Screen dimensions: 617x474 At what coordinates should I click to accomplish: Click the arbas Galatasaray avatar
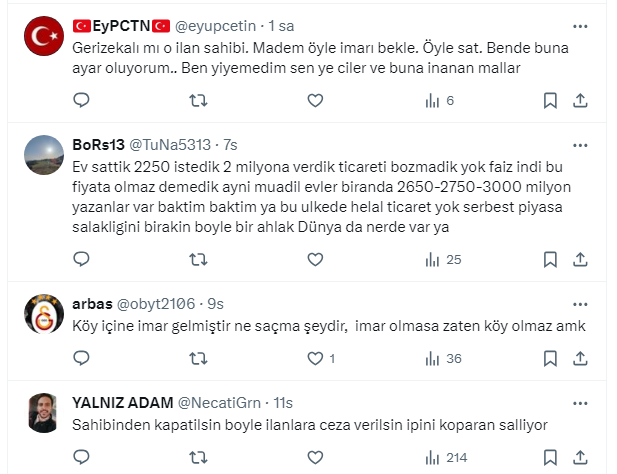(44, 313)
